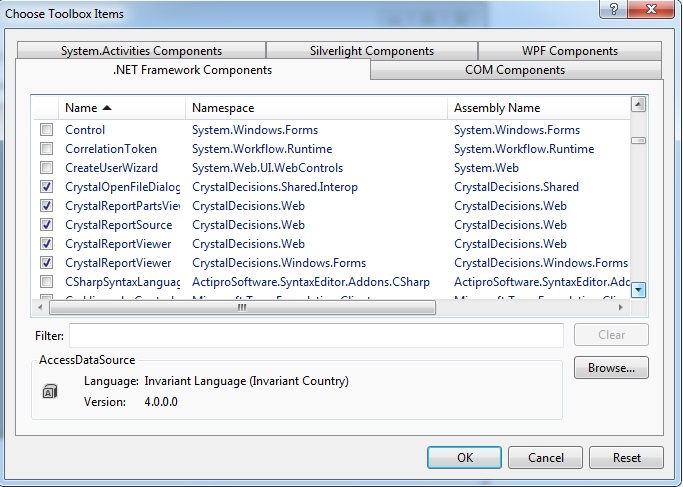
Task: Click the Version 4.0.0.0 value
Action: click(x=161, y=402)
